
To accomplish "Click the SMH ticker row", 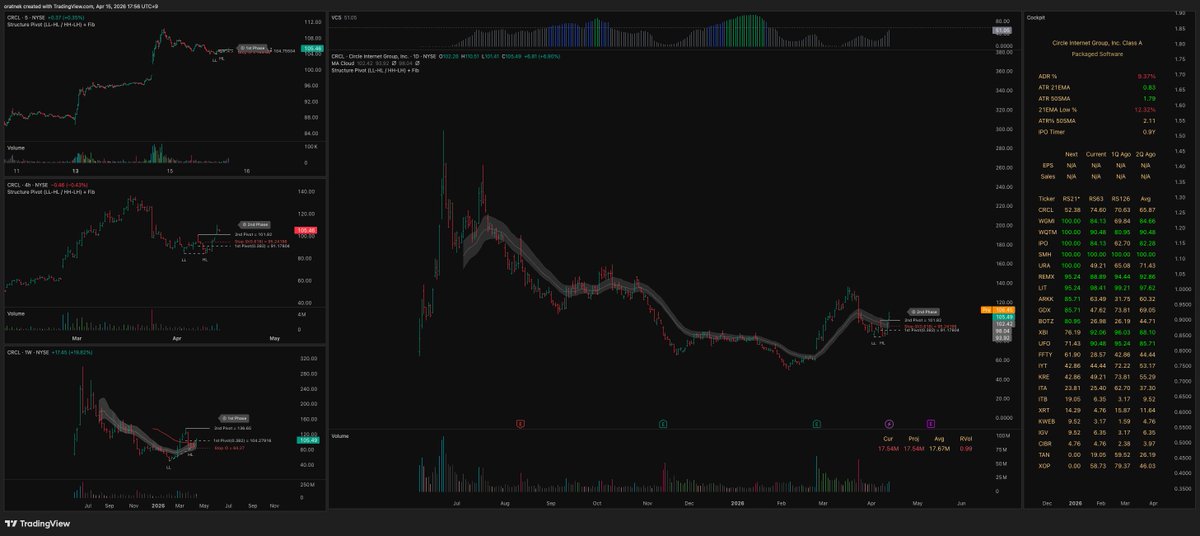I will 1097,254.
